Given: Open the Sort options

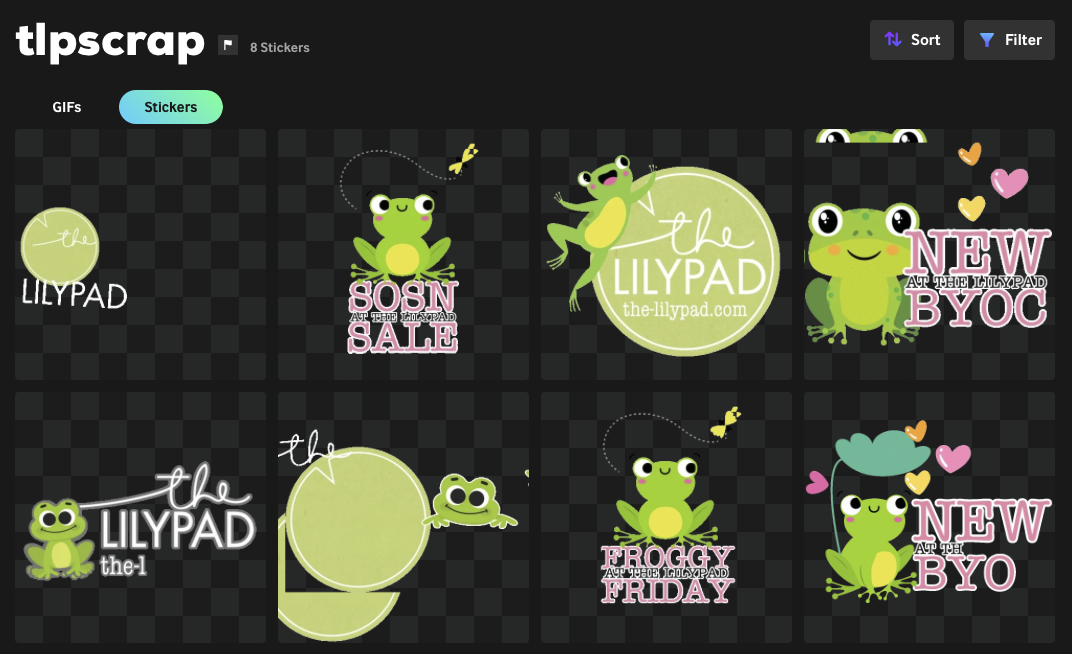Looking at the screenshot, I should [911, 40].
